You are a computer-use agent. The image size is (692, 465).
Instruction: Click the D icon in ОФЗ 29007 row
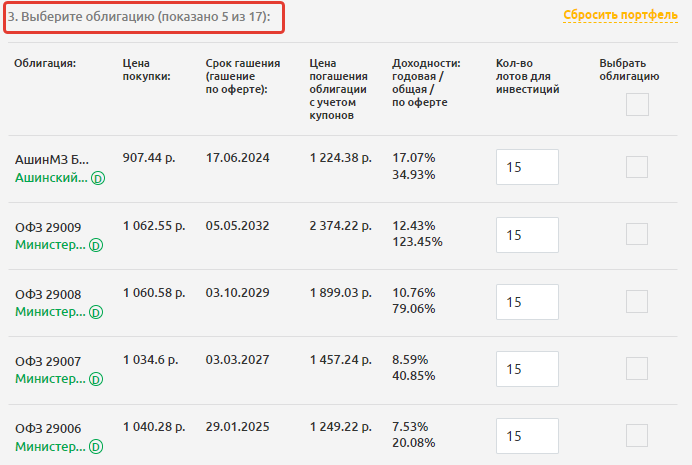coord(97,379)
